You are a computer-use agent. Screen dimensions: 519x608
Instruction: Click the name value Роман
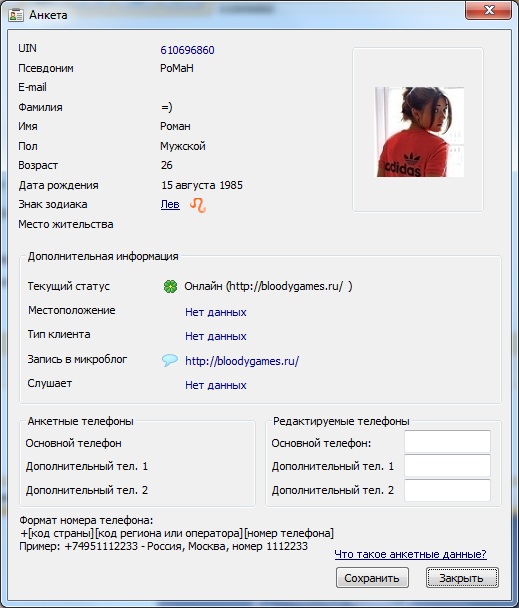(175, 126)
